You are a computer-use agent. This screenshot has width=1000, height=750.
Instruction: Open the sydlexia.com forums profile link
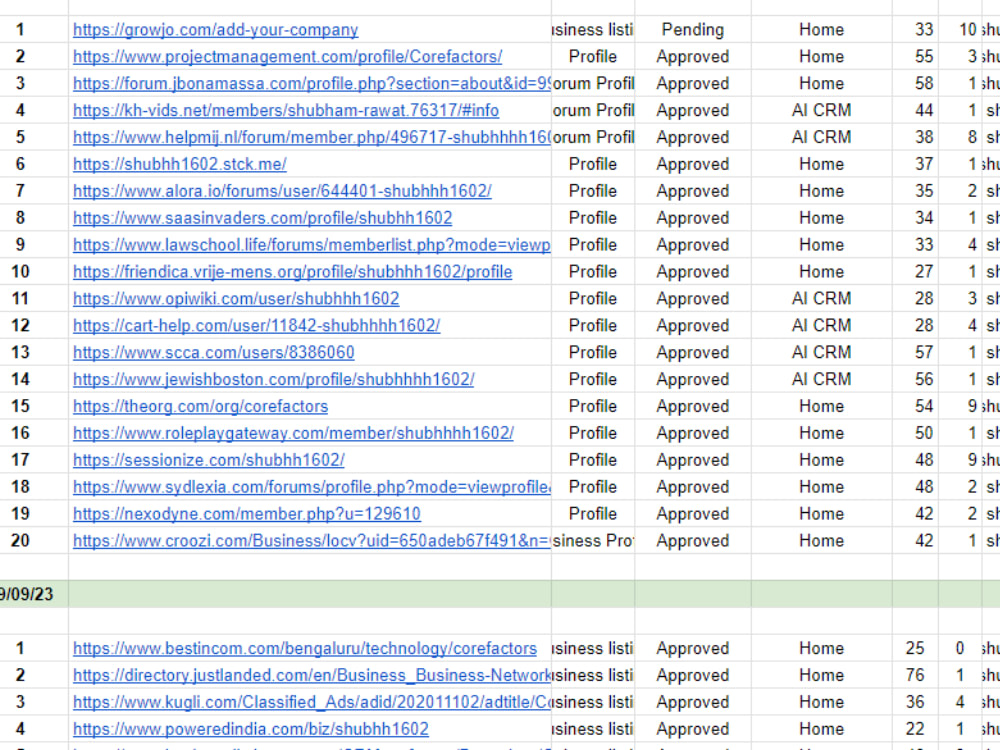(311, 487)
